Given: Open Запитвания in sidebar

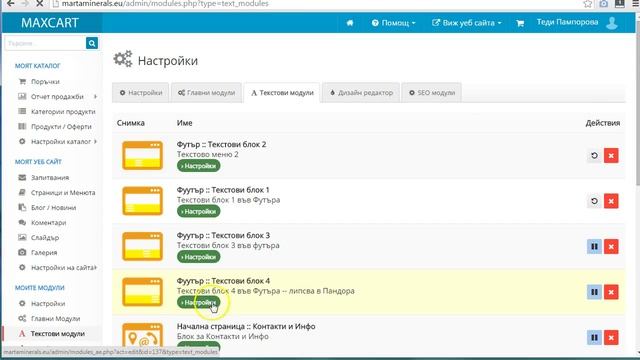Looking at the screenshot, I should pos(50,178).
